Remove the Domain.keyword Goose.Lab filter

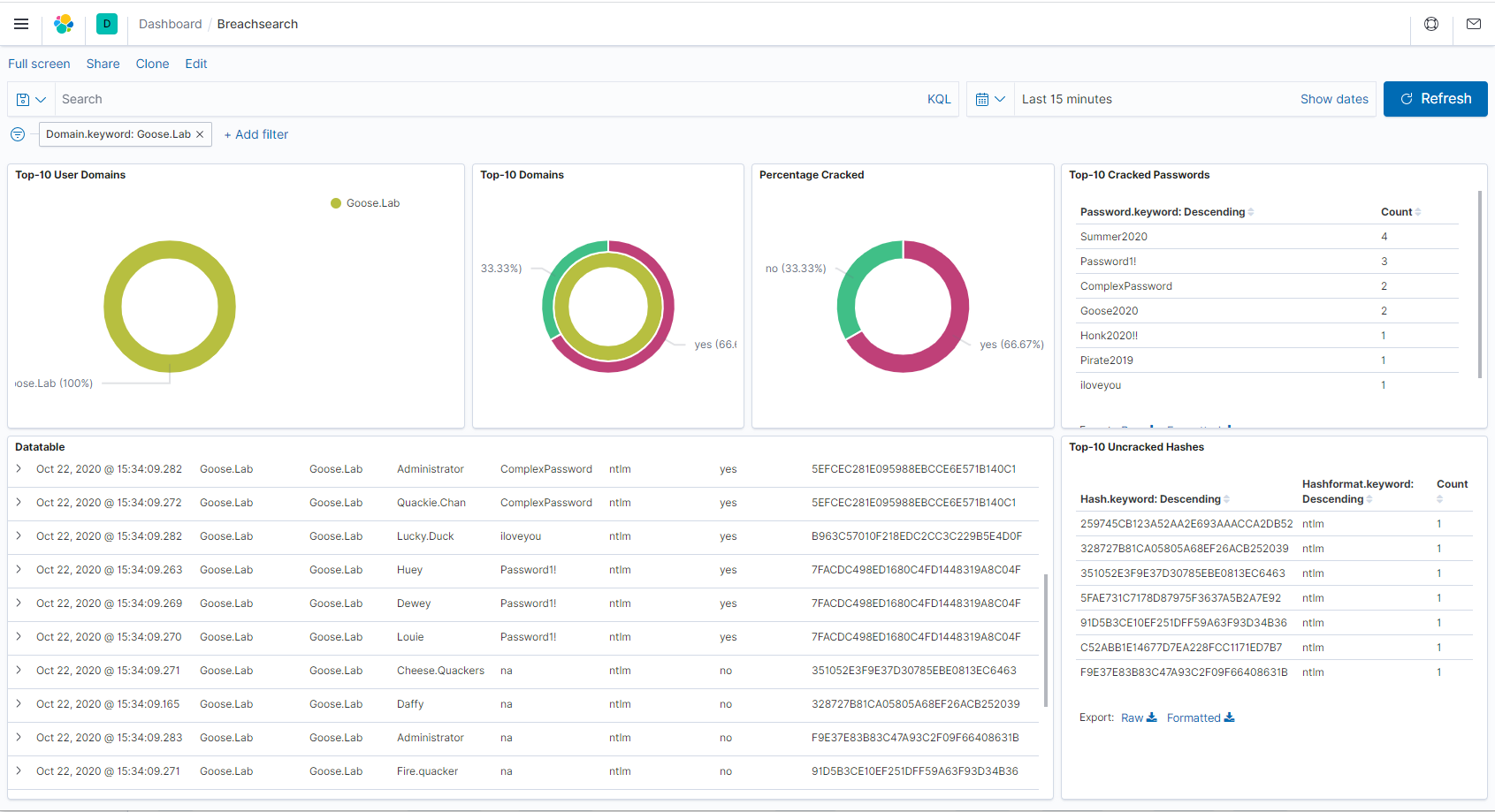pos(200,134)
